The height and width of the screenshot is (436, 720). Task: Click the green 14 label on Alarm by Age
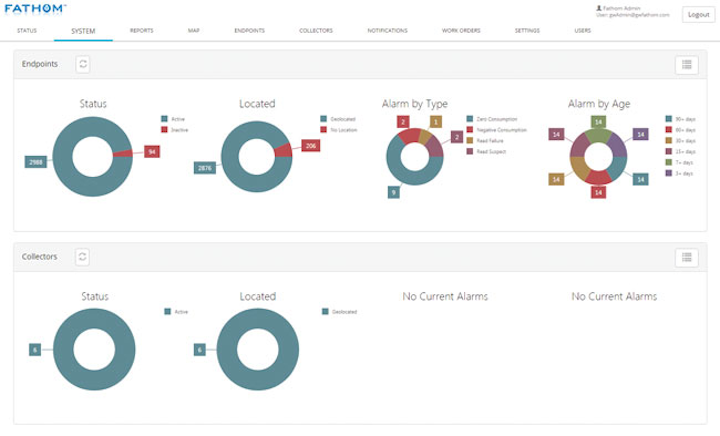coord(598,122)
